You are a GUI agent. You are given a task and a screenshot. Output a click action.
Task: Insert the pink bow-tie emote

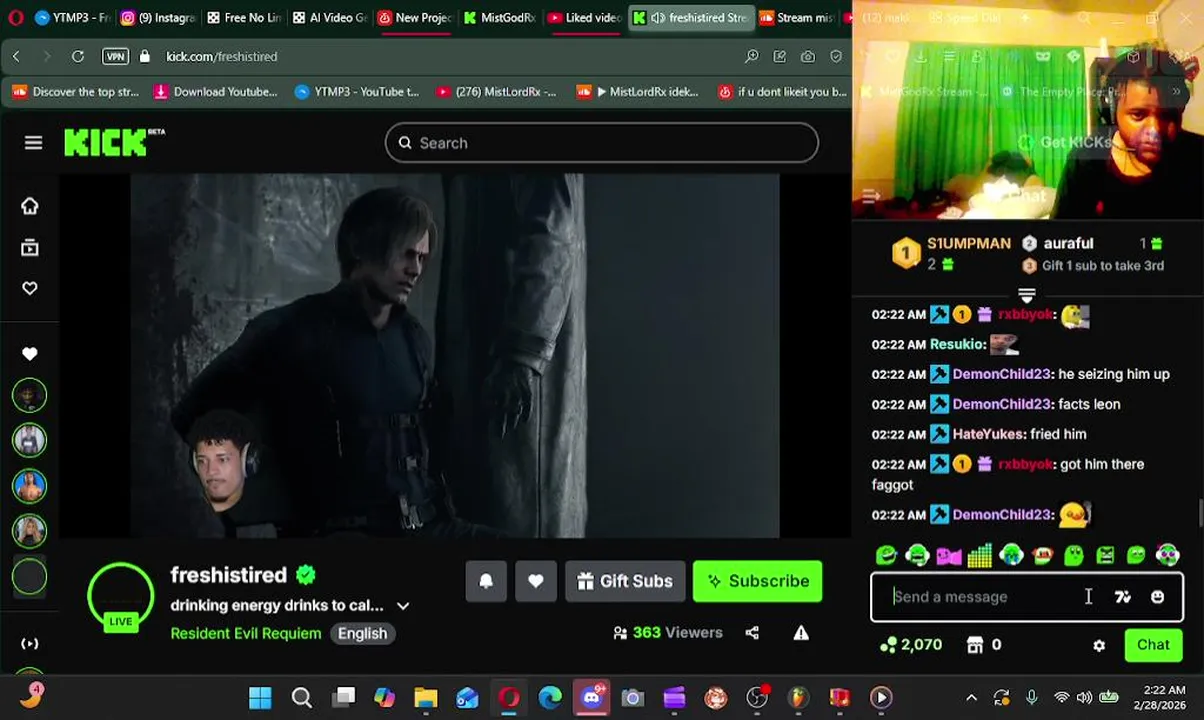point(948,555)
